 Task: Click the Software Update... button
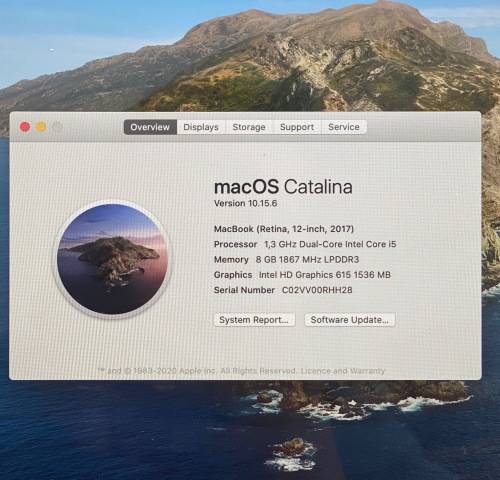click(350, 320)
